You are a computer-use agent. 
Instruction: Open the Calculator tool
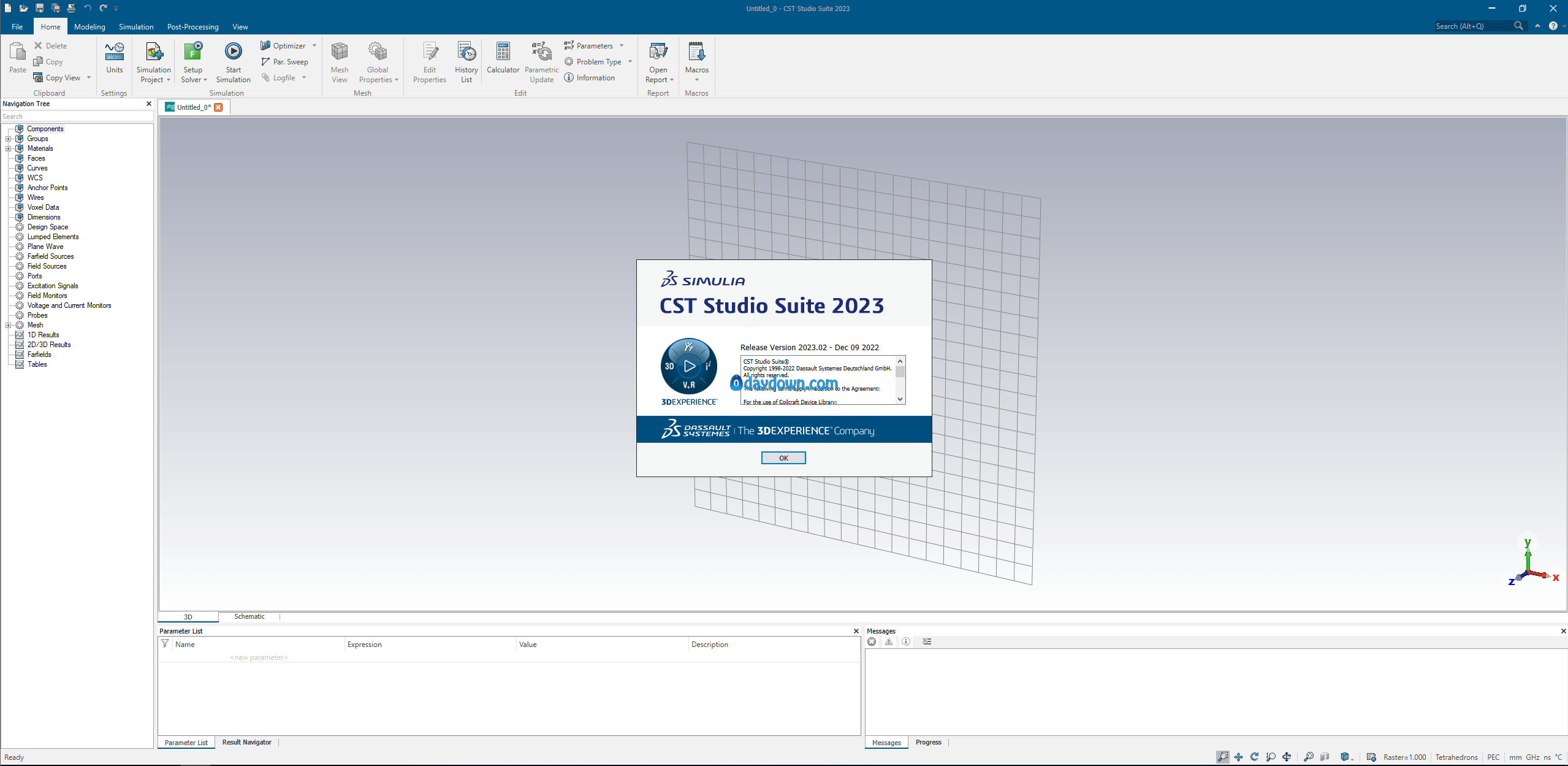(x=503, y=52)
